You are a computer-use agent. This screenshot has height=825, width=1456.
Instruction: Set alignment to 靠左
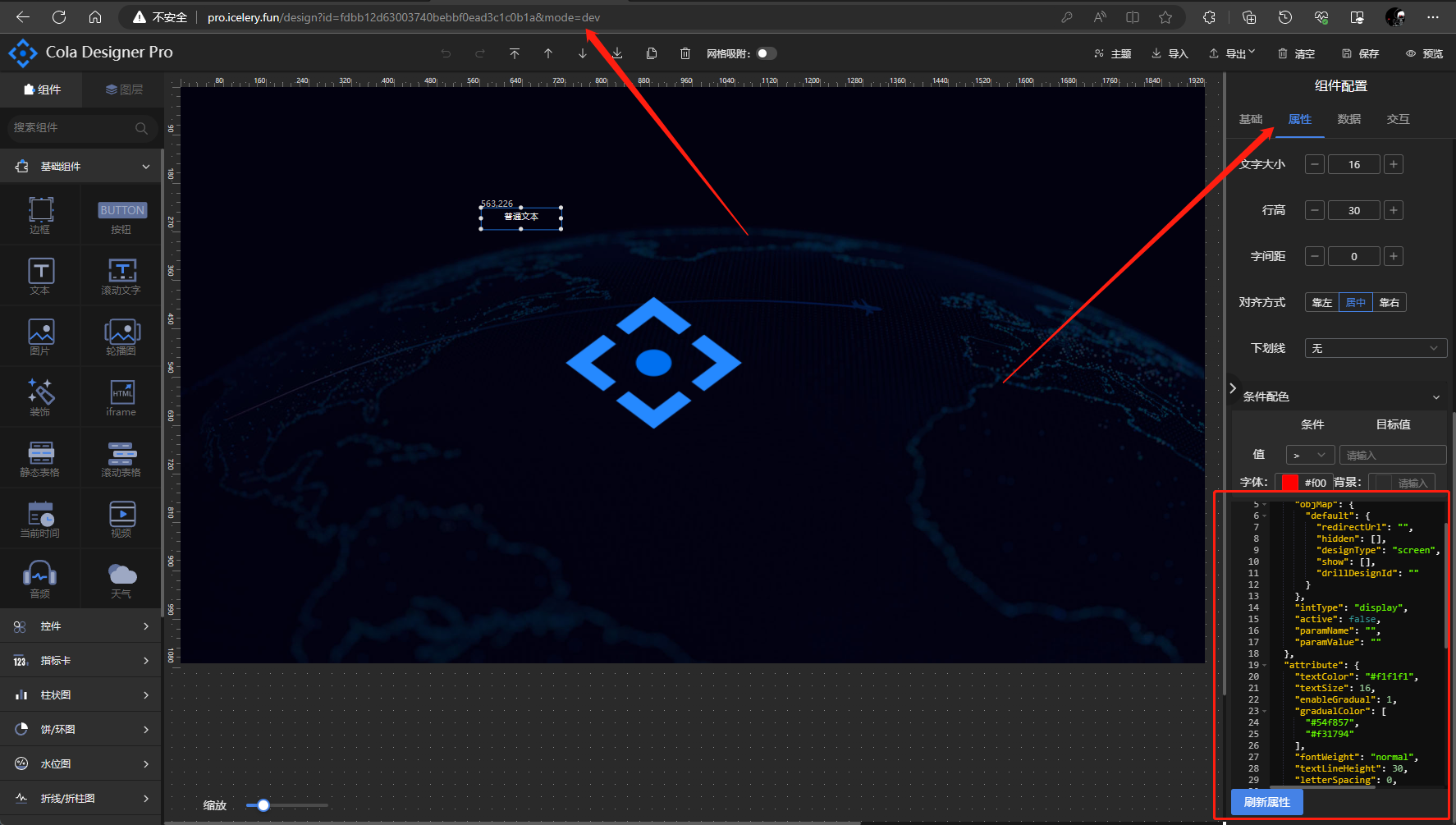click(1321, 302)
